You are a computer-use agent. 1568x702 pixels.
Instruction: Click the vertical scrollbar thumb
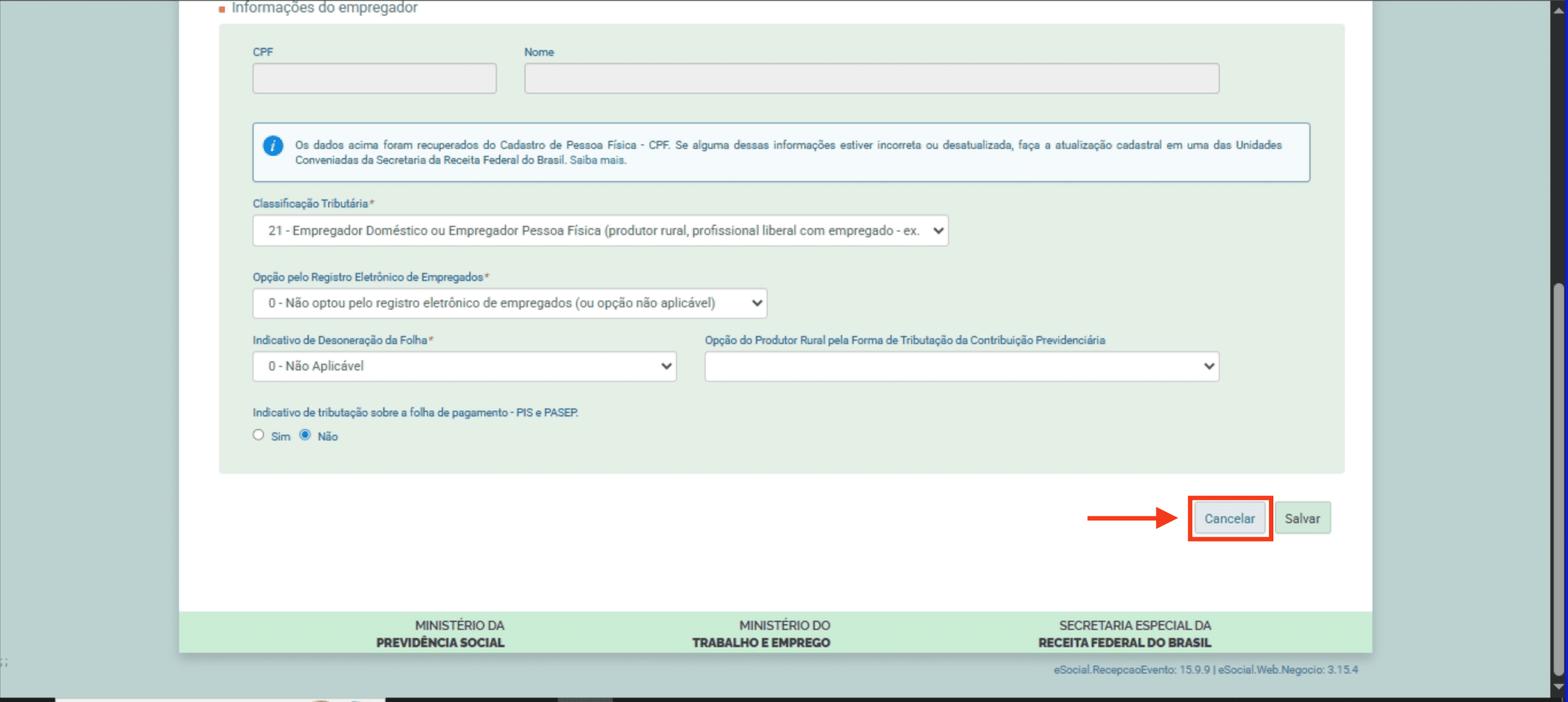click(1559, 478)
